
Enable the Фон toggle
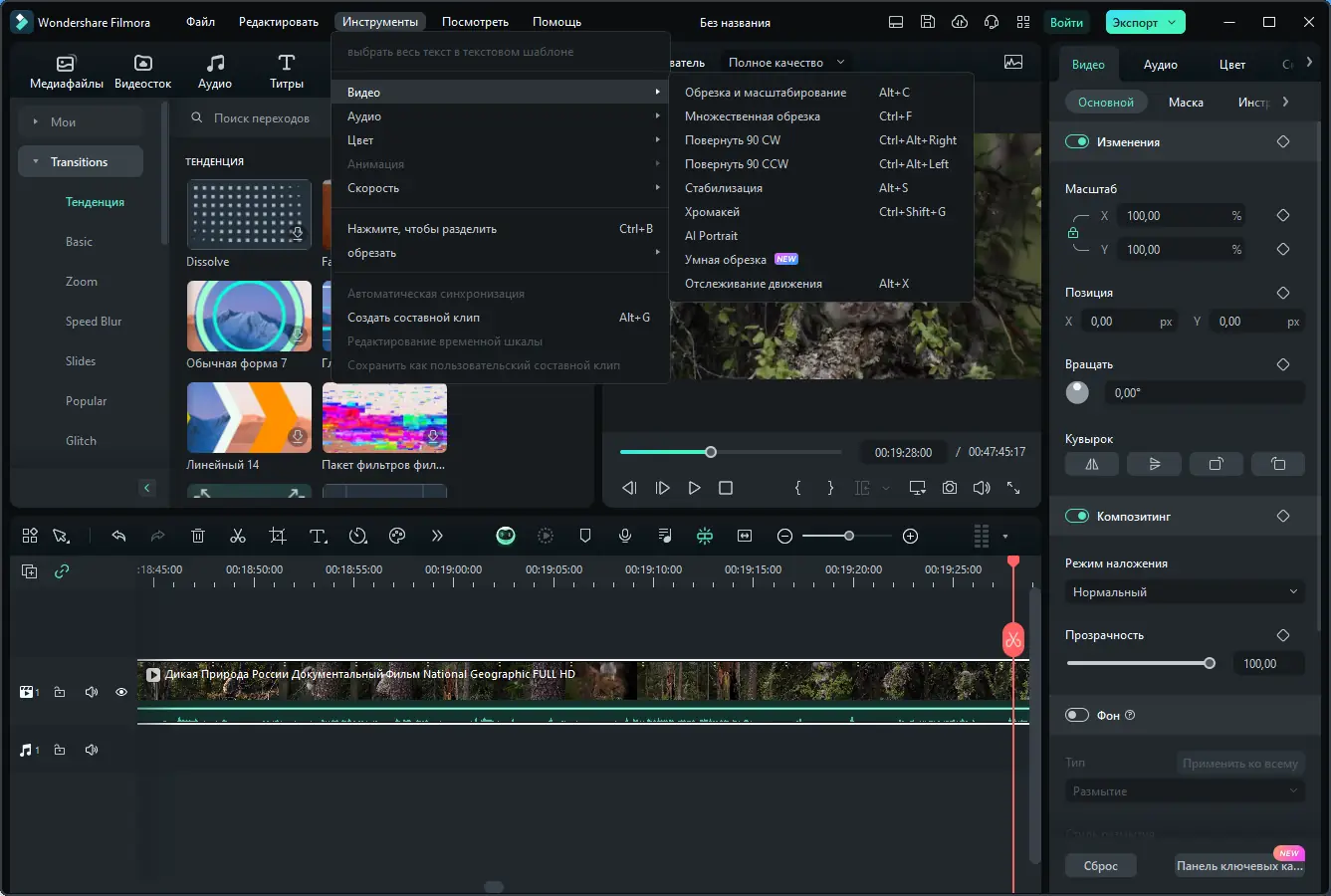1077,716
